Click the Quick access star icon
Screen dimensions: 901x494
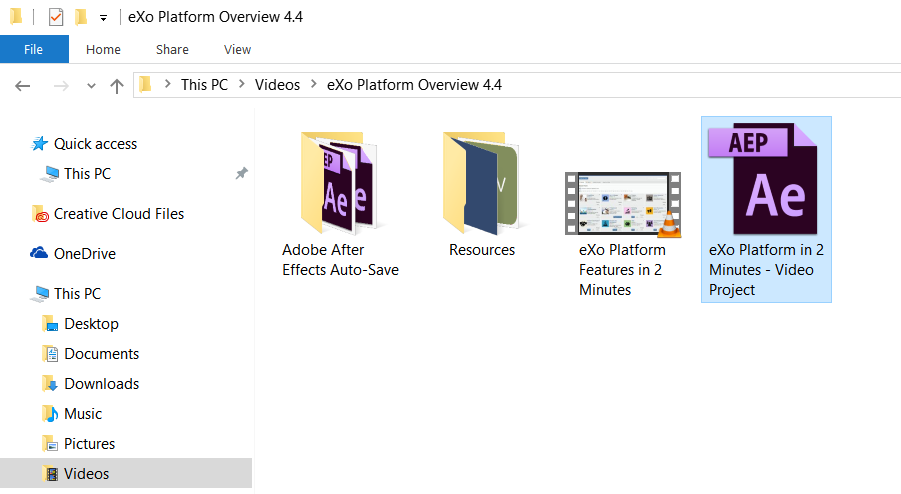click(x=39, y=144)
